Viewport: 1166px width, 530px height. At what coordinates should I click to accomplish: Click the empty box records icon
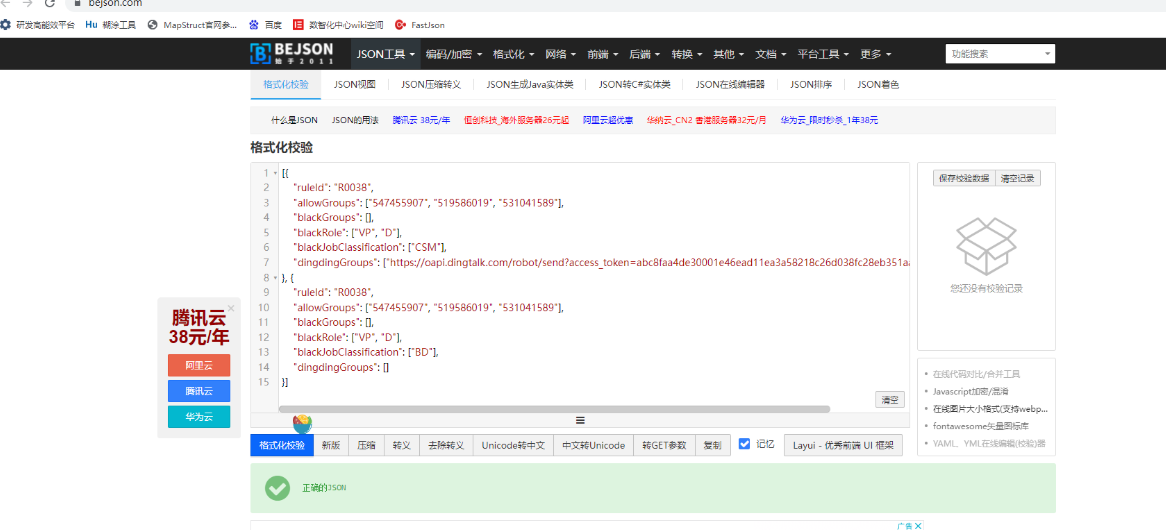click(986, 246)
